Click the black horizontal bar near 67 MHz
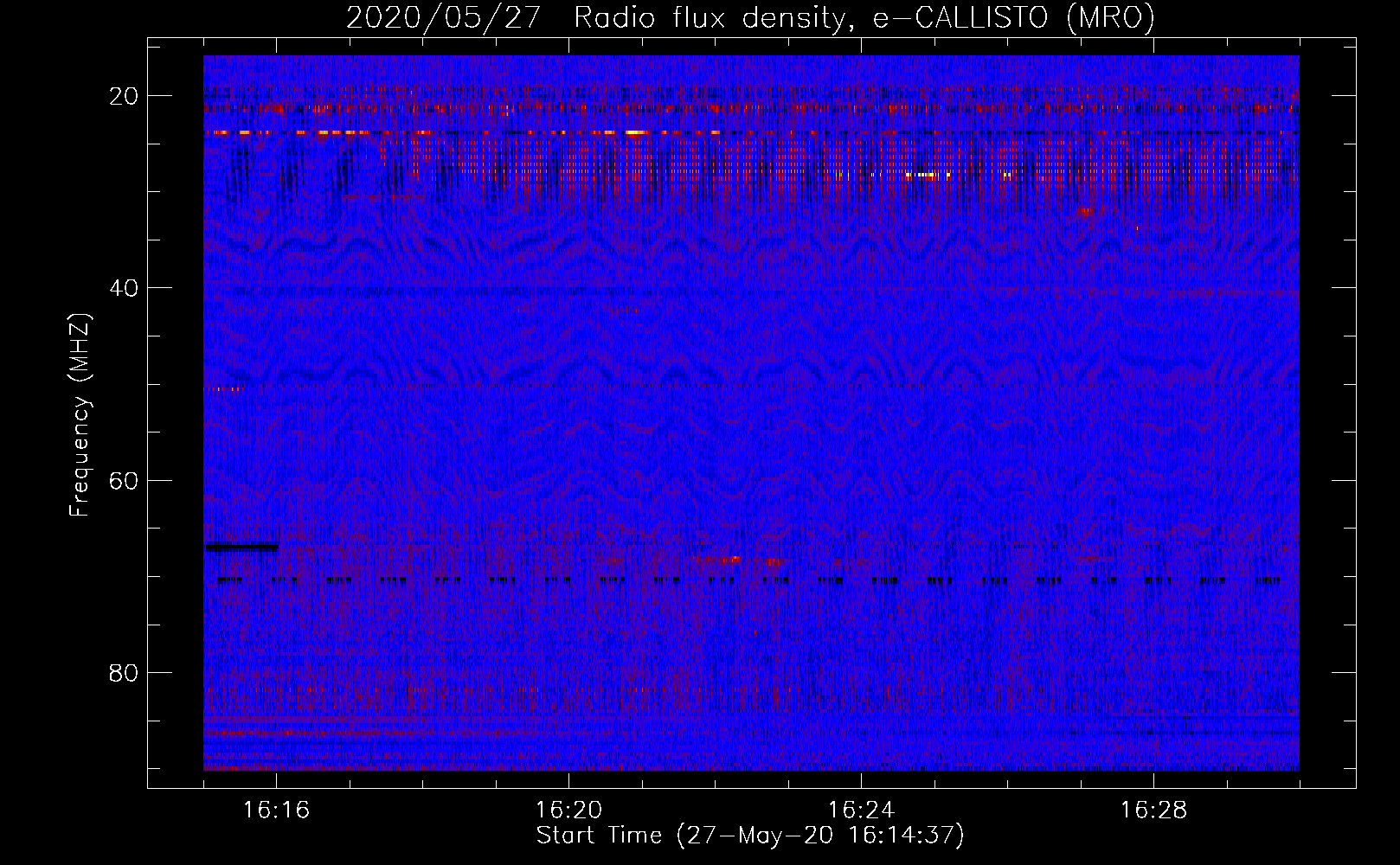This screenshot has height=865, width=1400. [x=241, y=547]
